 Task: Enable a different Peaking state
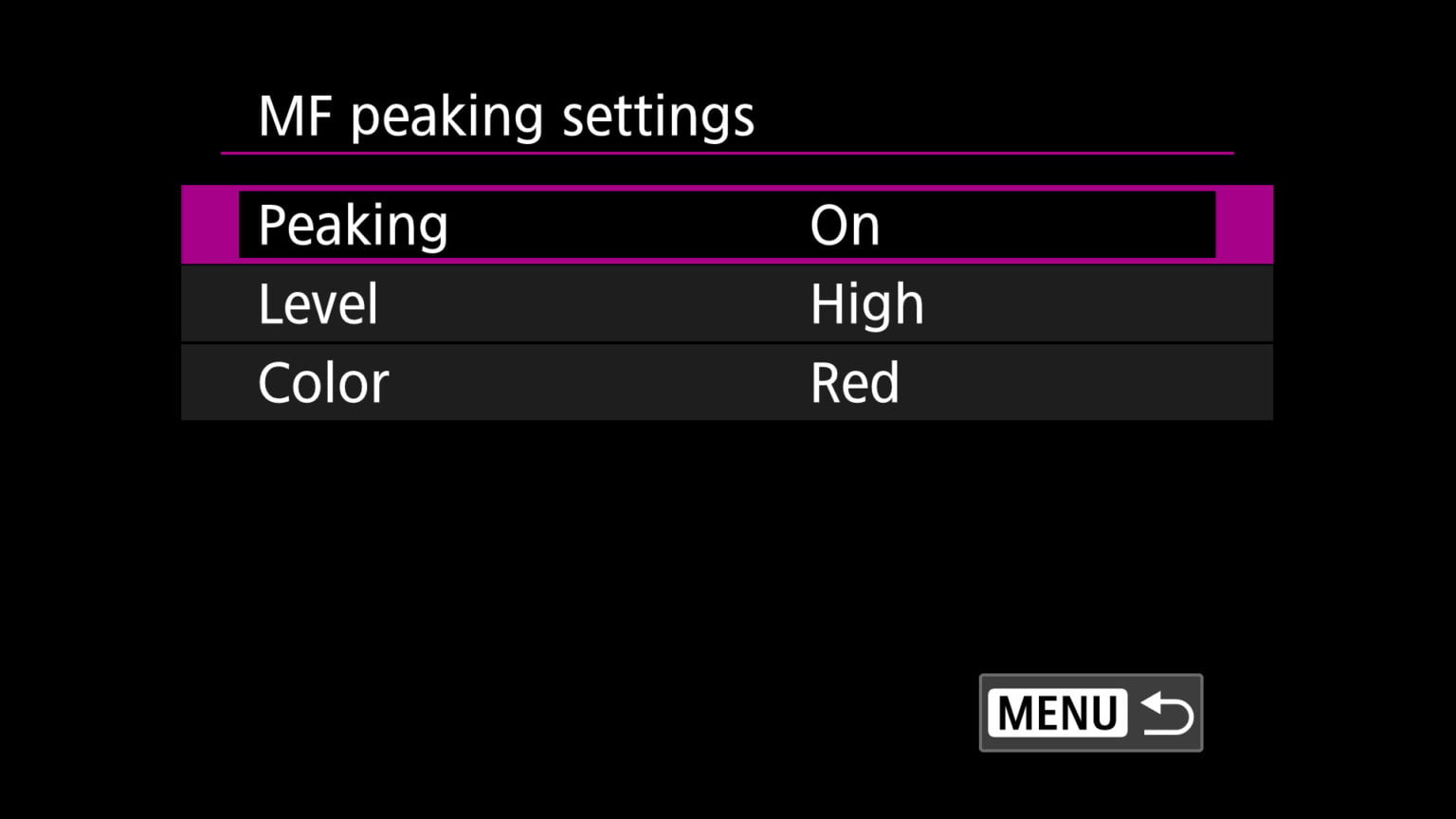[x=844, y=225]
